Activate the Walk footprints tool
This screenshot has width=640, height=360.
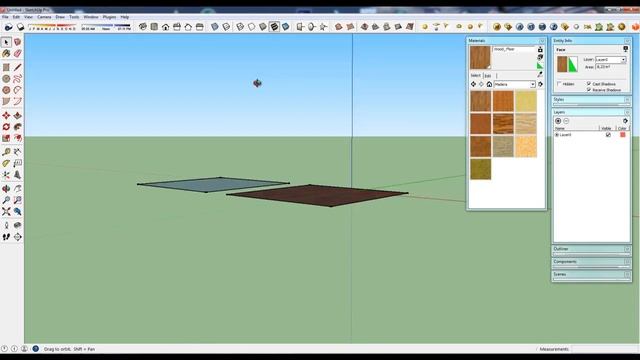pos(6,237)
